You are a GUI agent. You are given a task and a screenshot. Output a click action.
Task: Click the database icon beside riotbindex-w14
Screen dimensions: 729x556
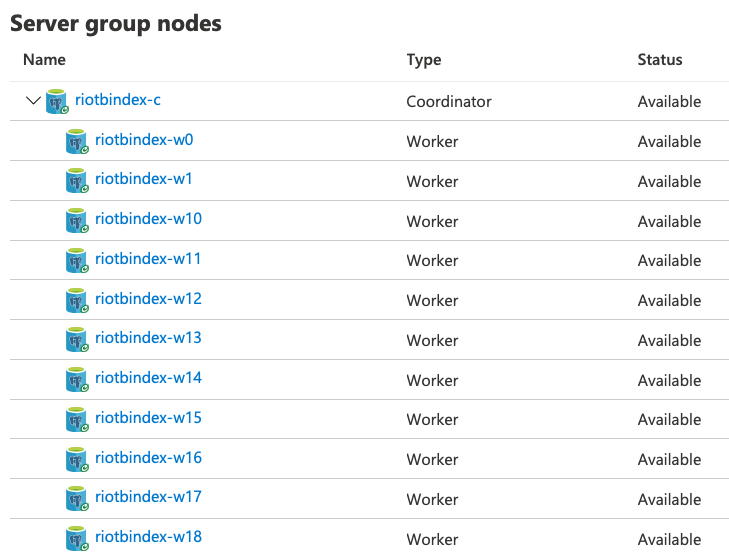77,380
